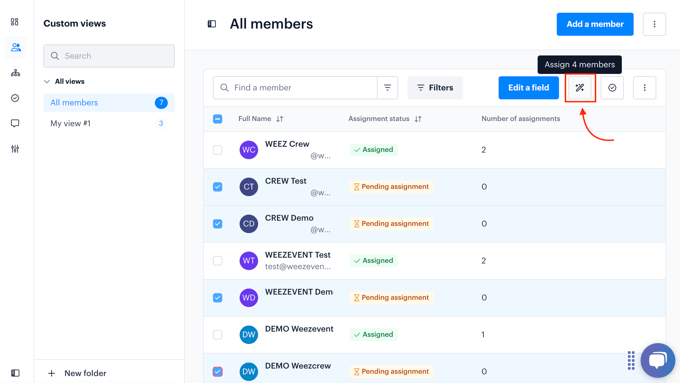Sort by Assignment status arrows icon
The image size is (680, 383).
click(418, 119)
